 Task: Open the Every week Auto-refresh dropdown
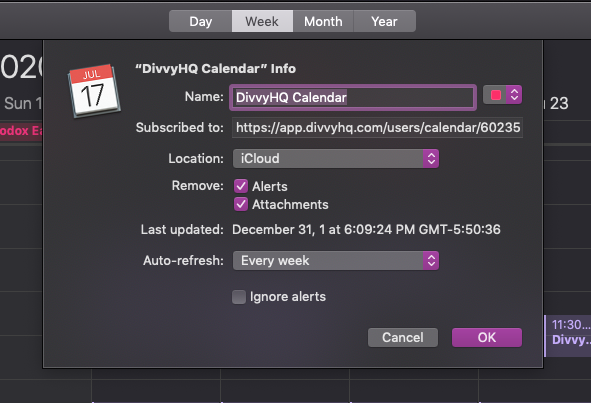336,260
